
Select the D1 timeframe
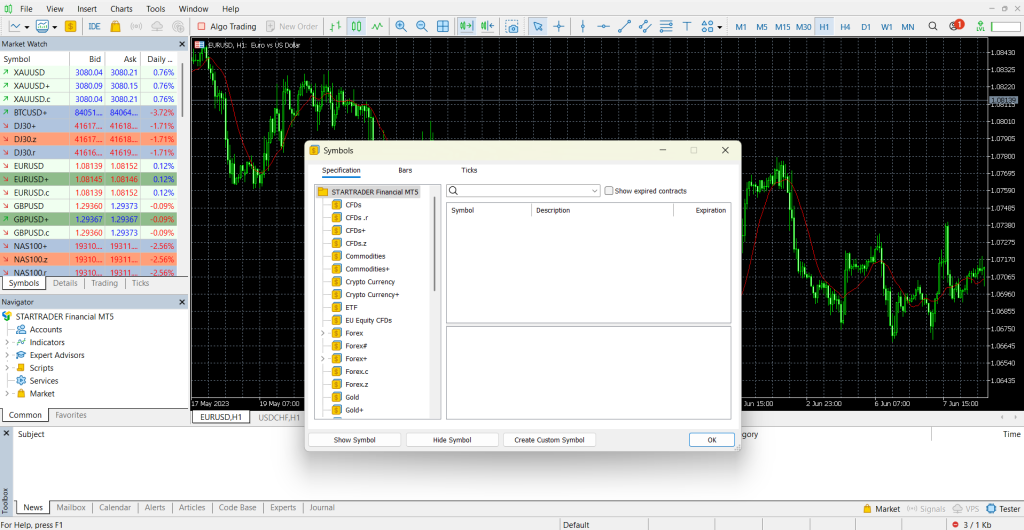(866, 27)
